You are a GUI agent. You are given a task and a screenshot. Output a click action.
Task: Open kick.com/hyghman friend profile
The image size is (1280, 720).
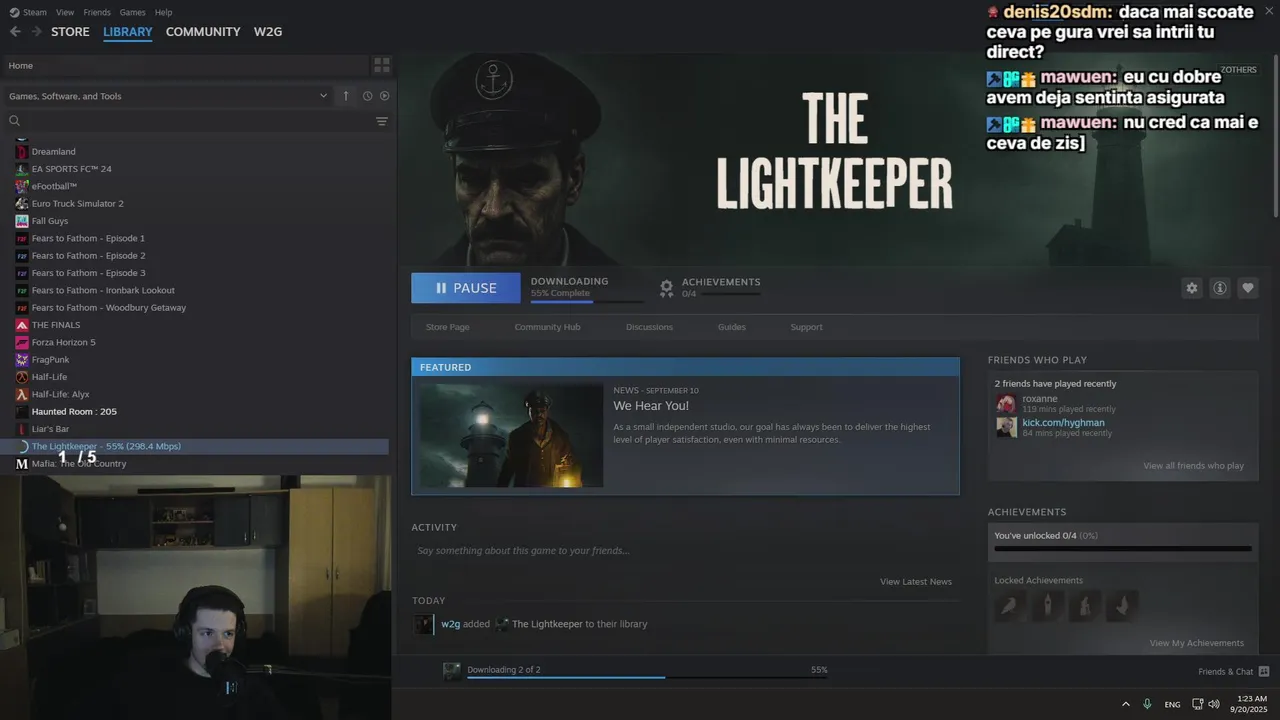coord(1063,423)
